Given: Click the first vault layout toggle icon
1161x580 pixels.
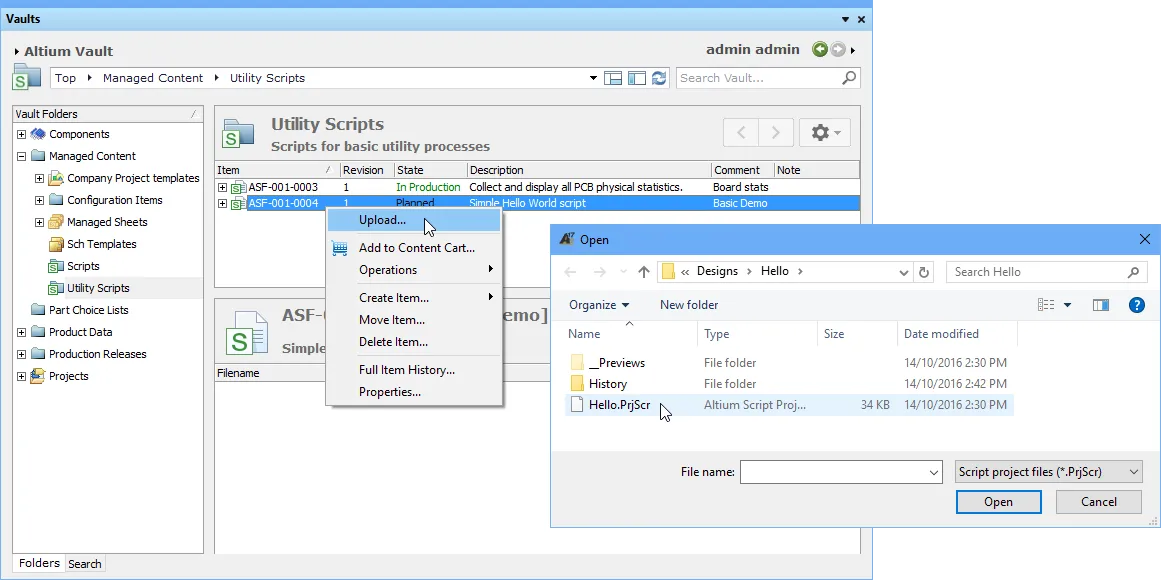Looking at the screenshot, I should pos(612,78).
